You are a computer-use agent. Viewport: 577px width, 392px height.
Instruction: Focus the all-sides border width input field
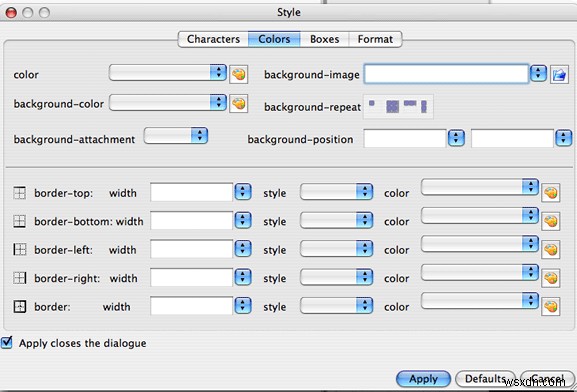(191, 306)
